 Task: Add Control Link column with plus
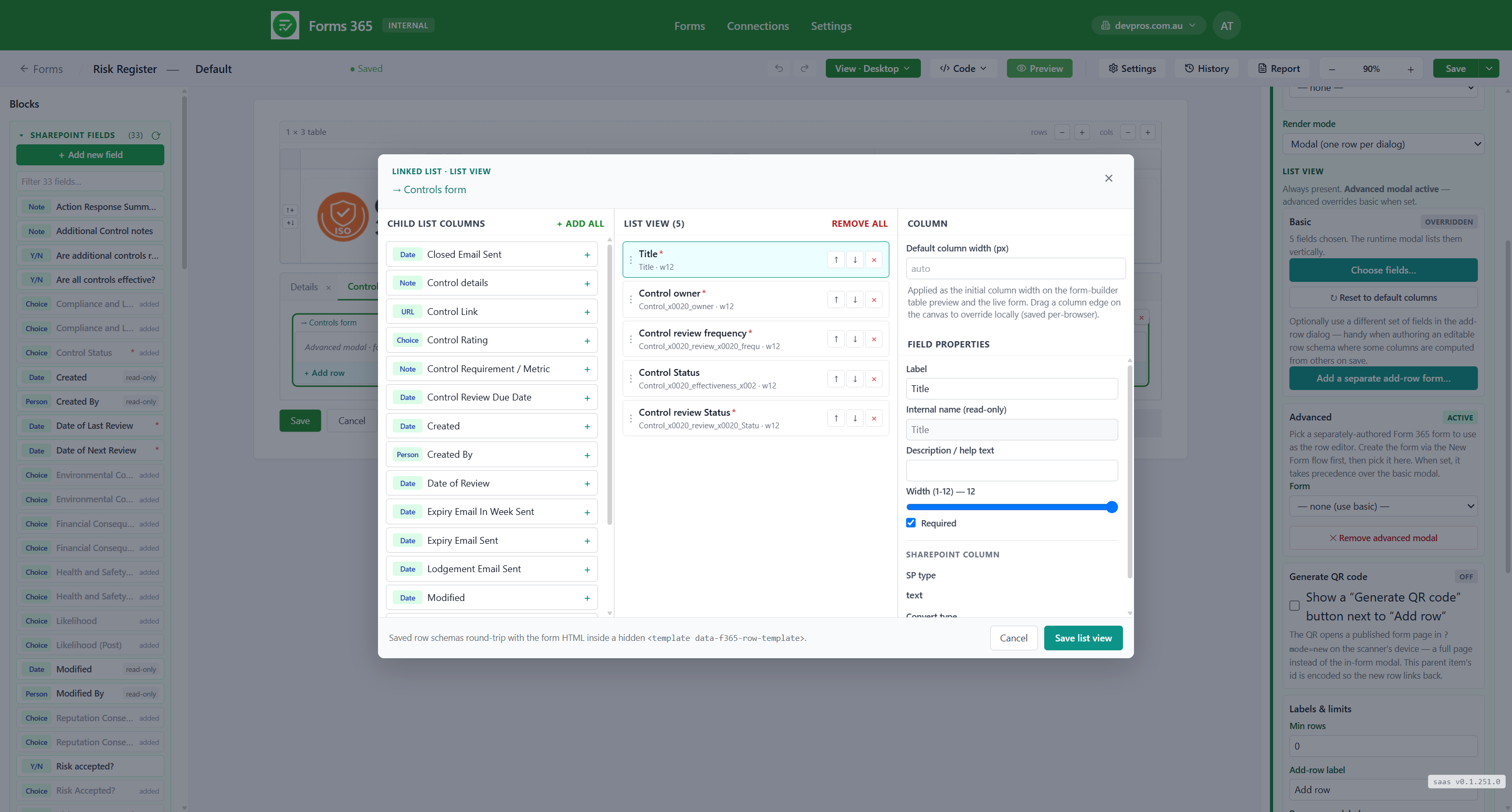pos(587,312)
